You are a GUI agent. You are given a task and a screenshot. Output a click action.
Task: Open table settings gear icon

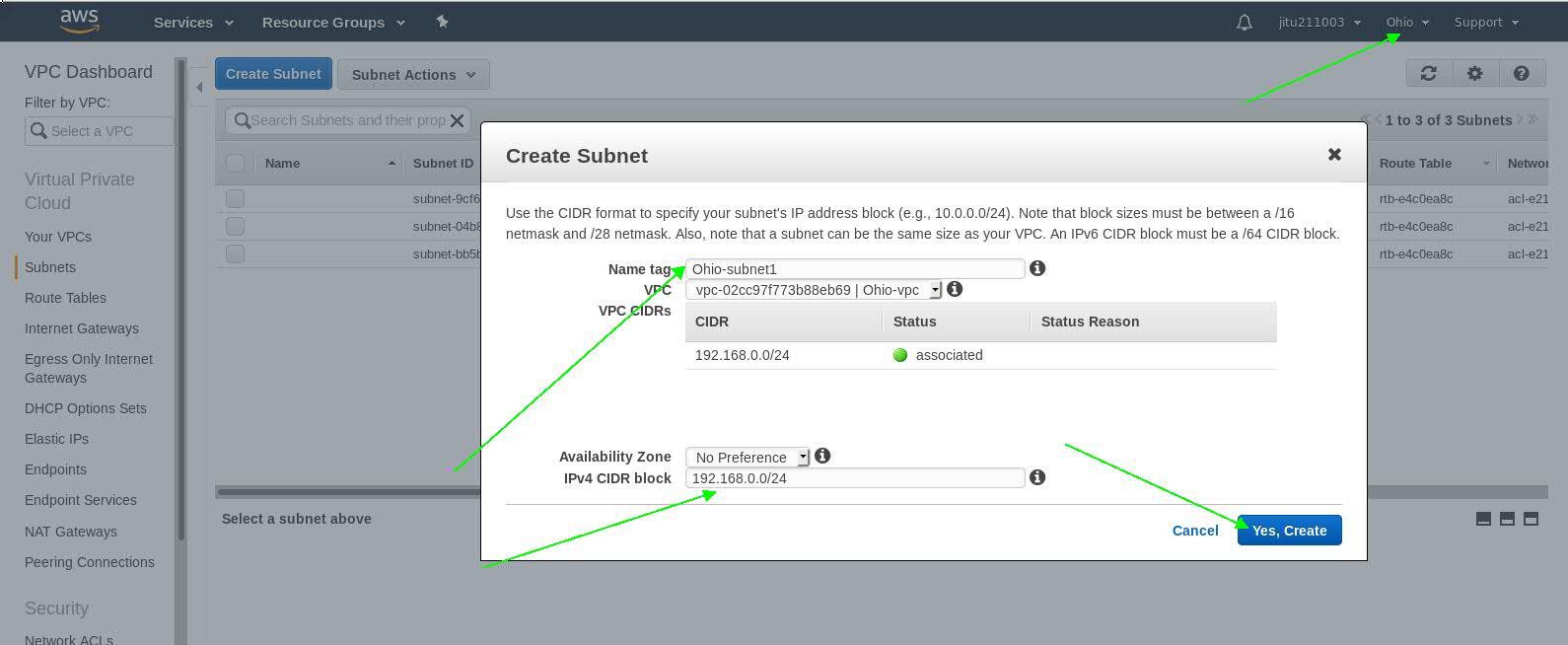(x=1474, y=73)
